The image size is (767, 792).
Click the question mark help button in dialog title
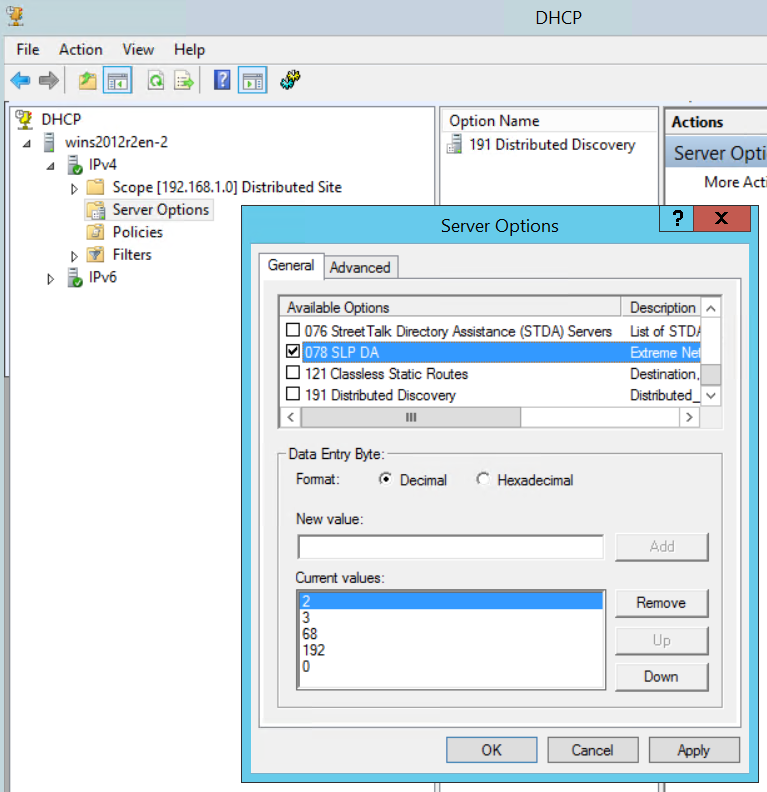click(x=677, y=219)
